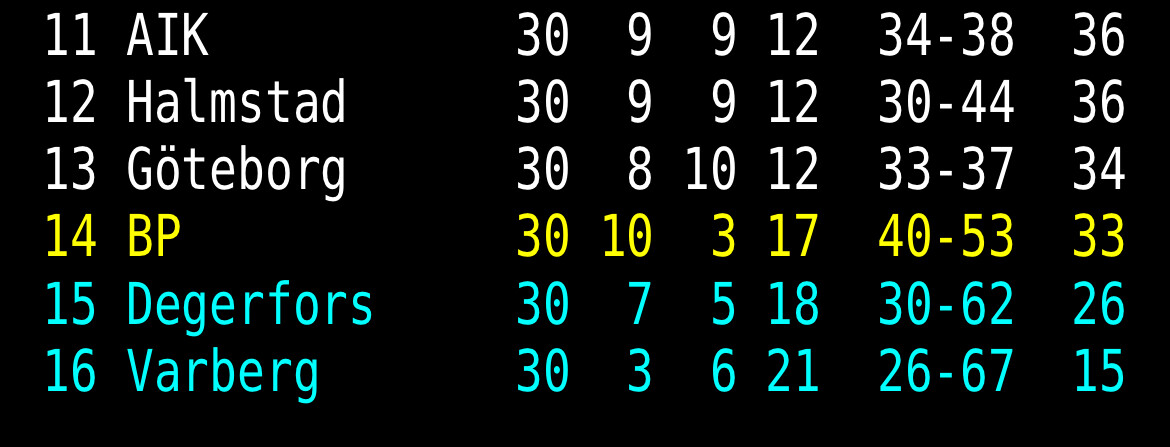Click the rank number 13
This screenshot has width=1170, height=447.
tap(70, 170)
